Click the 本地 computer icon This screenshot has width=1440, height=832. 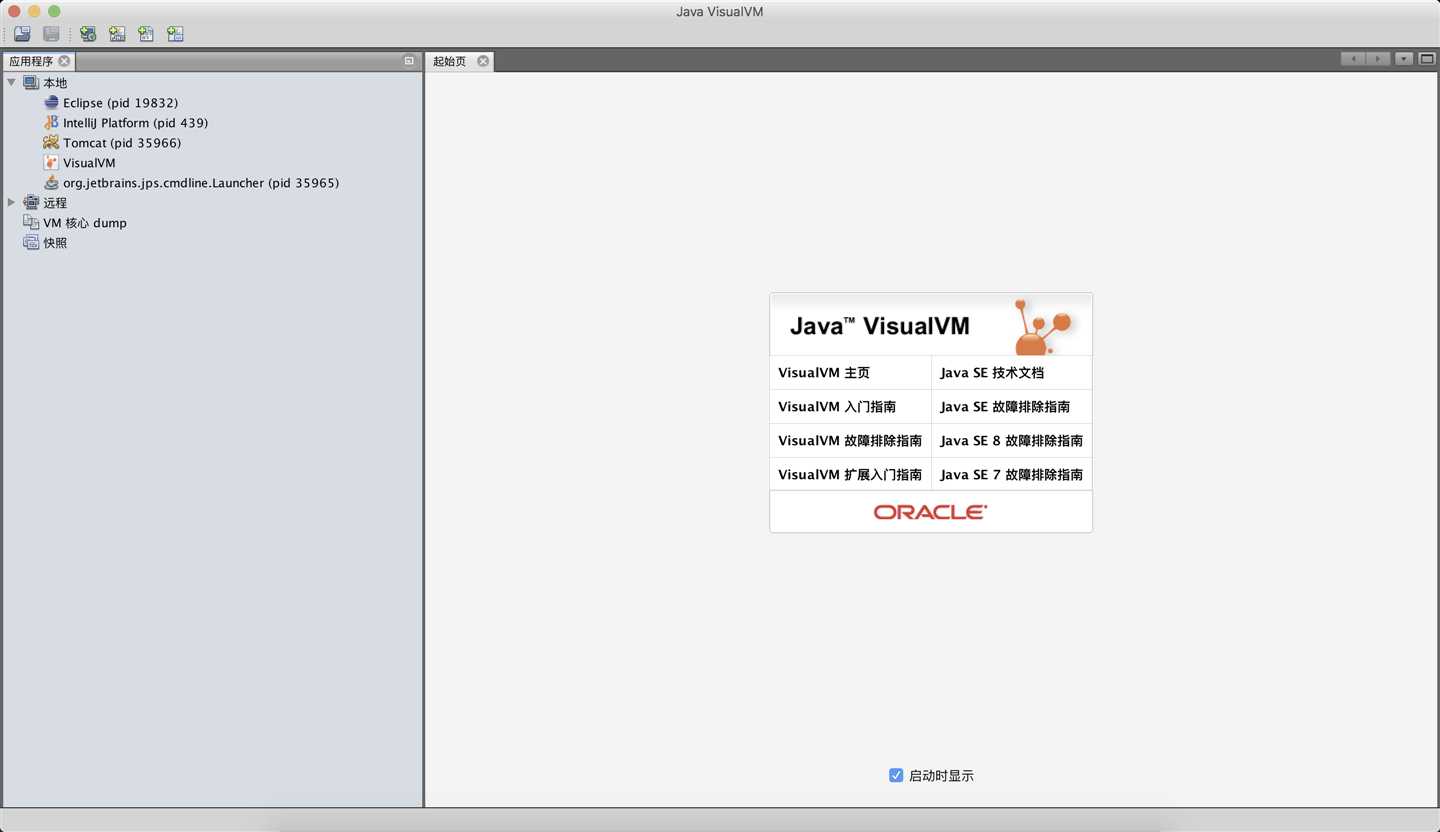point(31,83)
